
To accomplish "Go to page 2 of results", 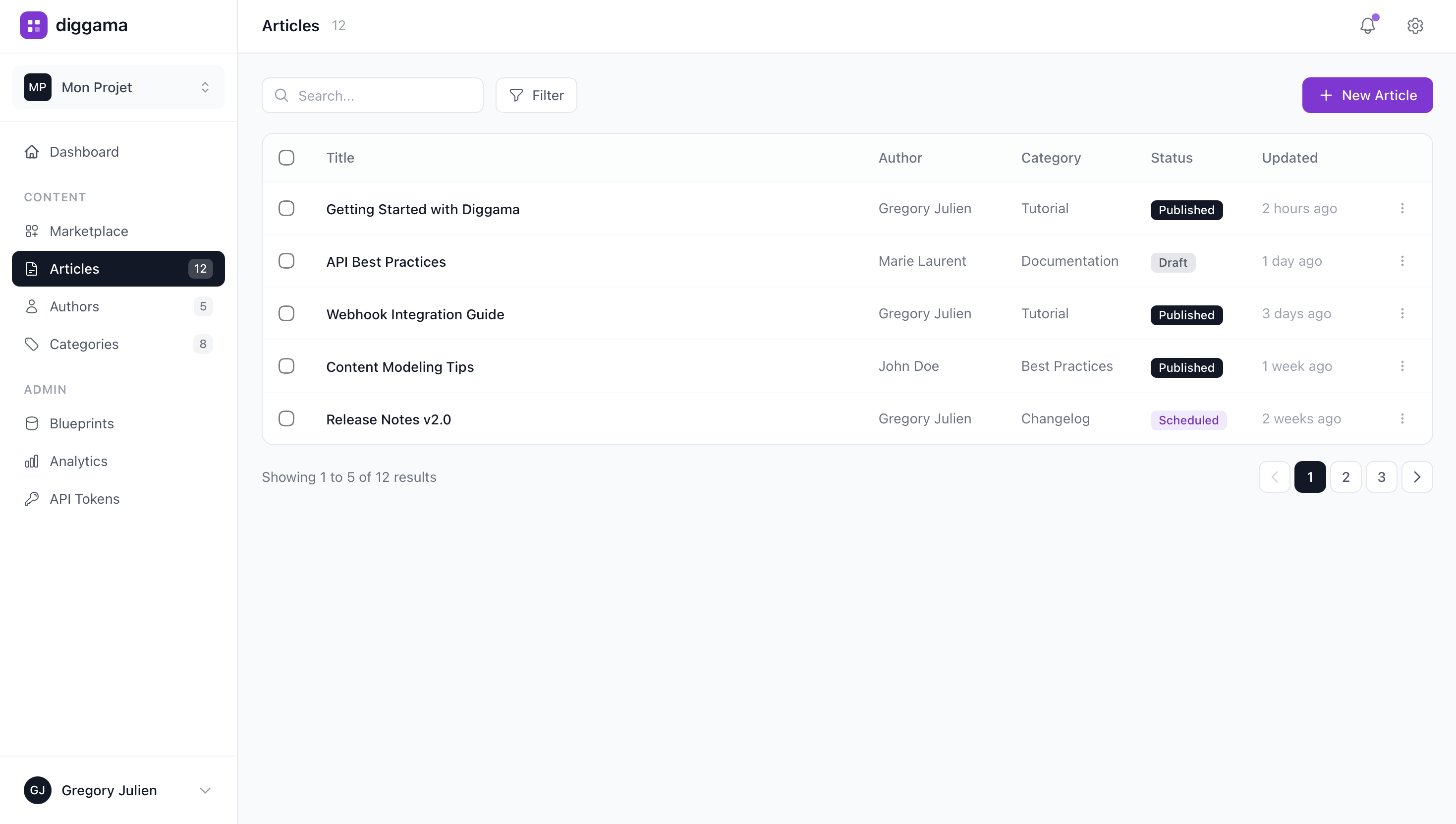I will tap(1345, 476).
